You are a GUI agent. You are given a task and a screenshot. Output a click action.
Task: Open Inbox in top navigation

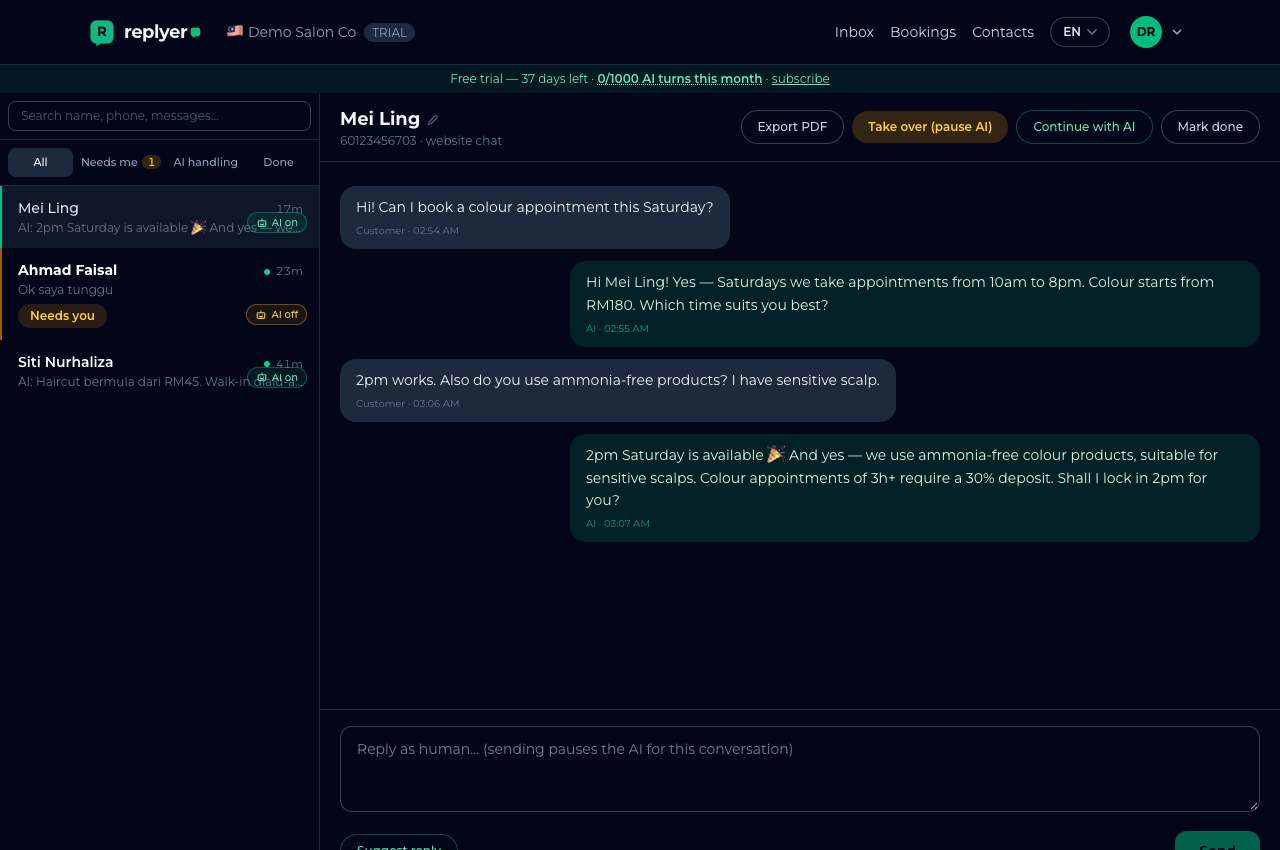pos(854,32)
